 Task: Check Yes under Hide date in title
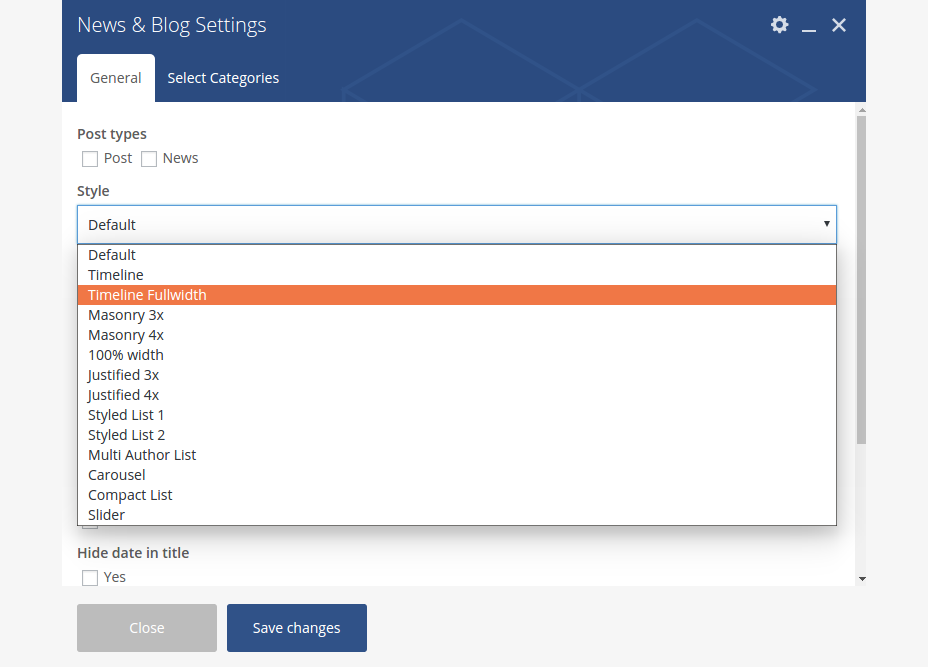(x=90, y=578)
